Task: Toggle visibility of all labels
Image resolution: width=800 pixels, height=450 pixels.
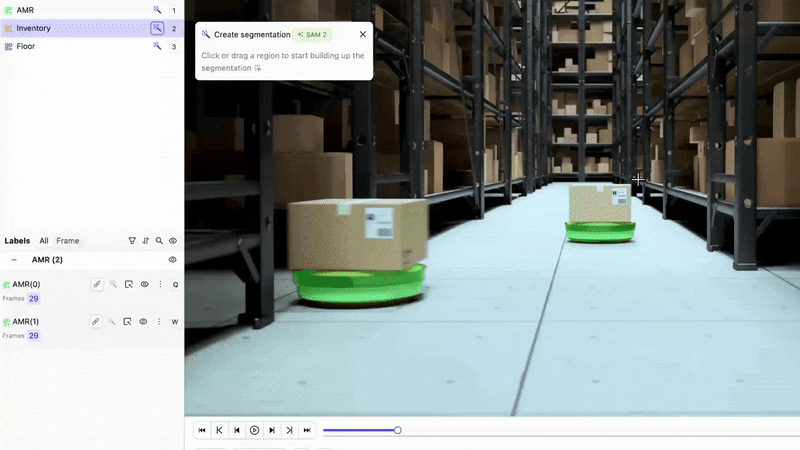Action: pyautogui.click(x=173, y=241)
